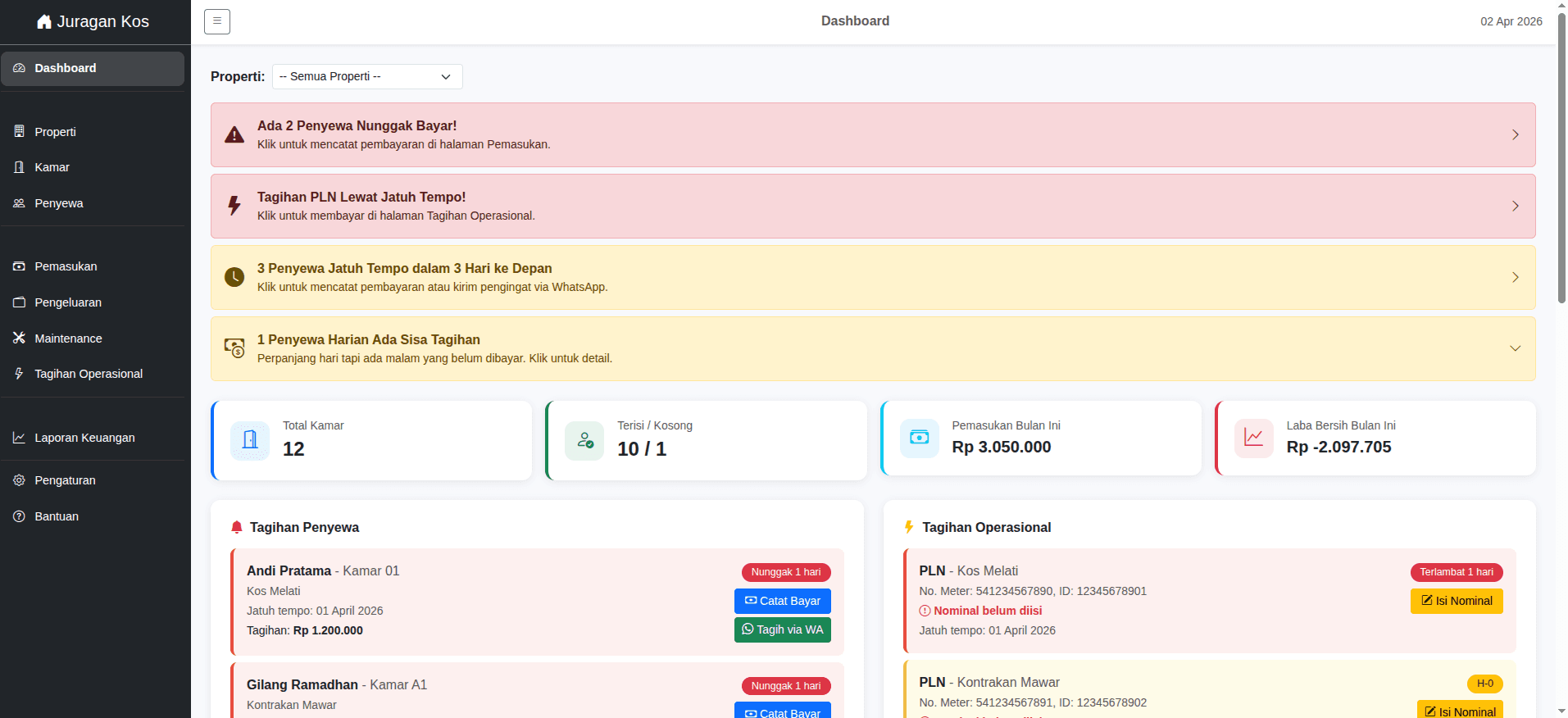Click the clock icon in Jatuh Tempo alert

coord(234,277)
